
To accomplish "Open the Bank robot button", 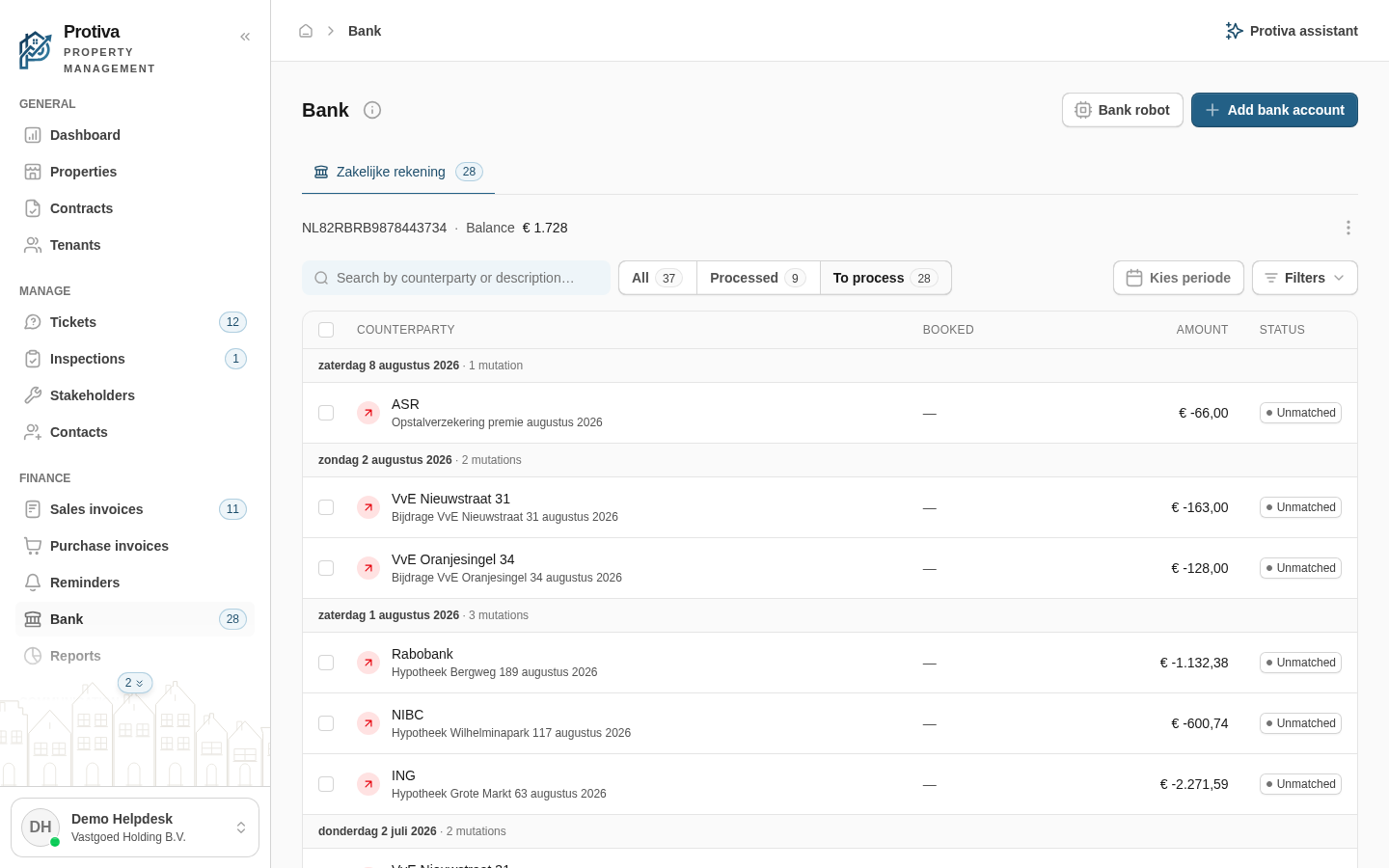I will 1122,110.
